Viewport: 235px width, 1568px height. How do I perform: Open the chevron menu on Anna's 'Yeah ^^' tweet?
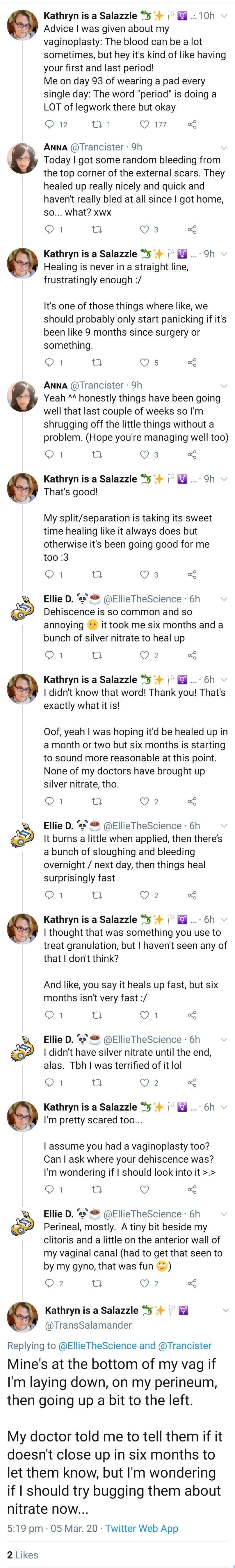point(223,385)
